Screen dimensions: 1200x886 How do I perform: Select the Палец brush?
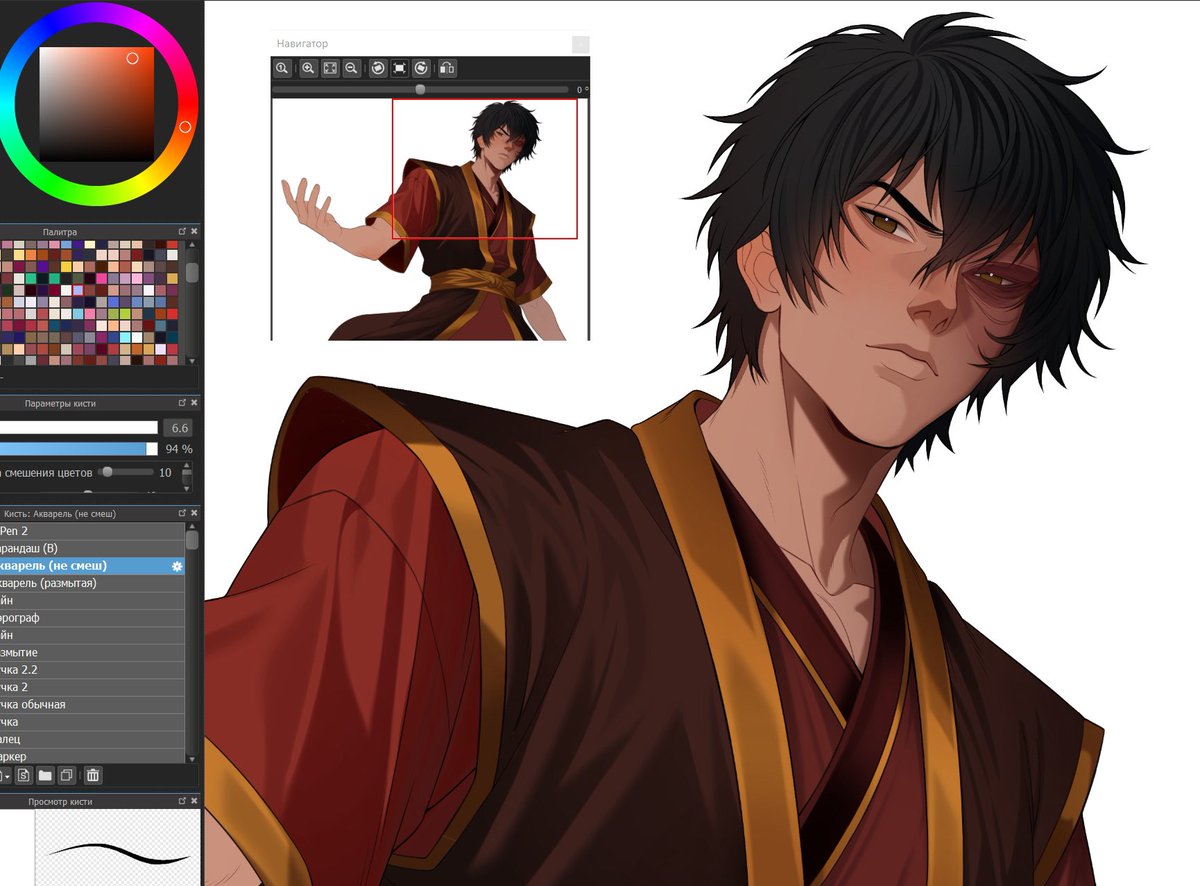[x=92, y=739]
